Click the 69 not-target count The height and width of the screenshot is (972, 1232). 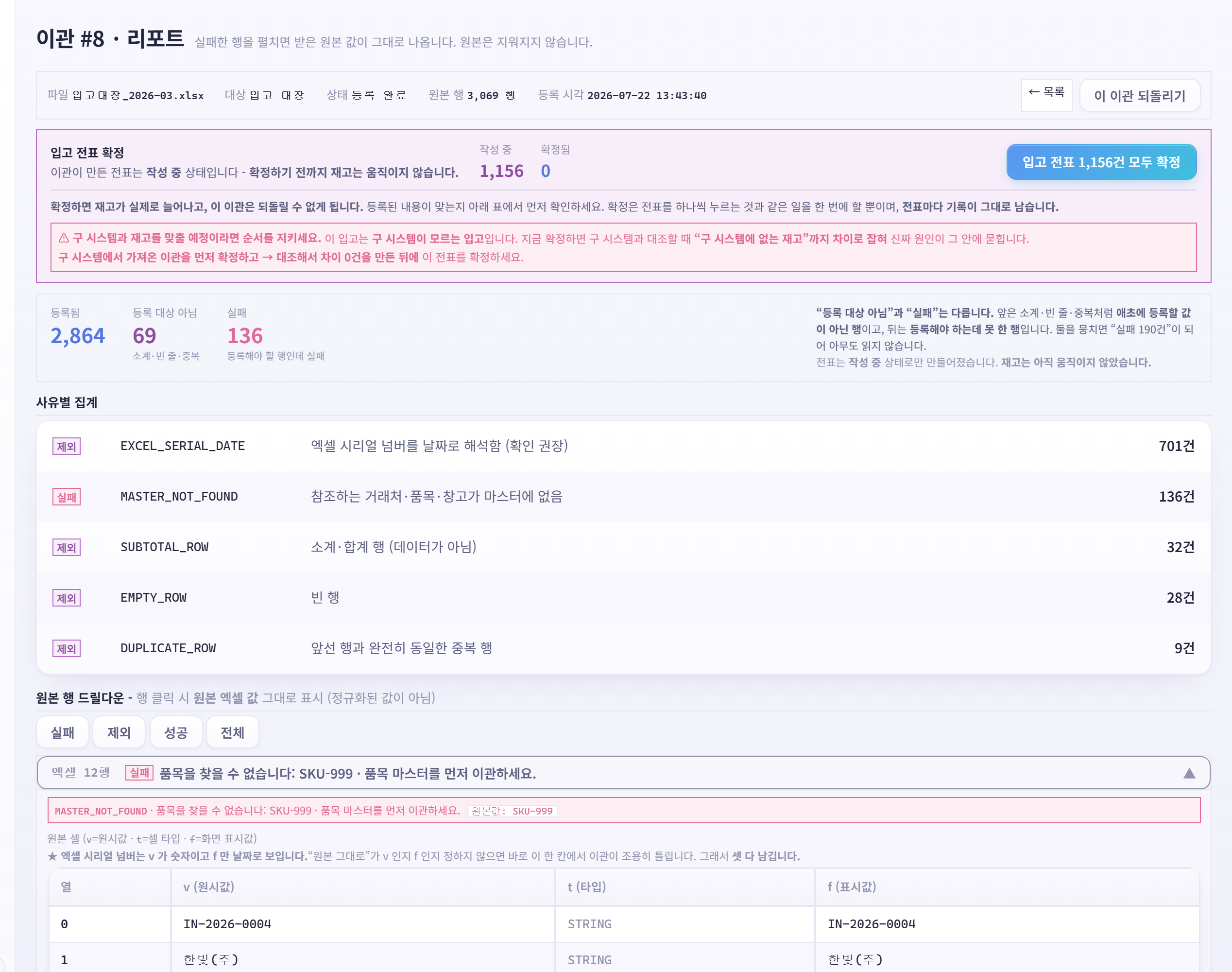(144, 336)
